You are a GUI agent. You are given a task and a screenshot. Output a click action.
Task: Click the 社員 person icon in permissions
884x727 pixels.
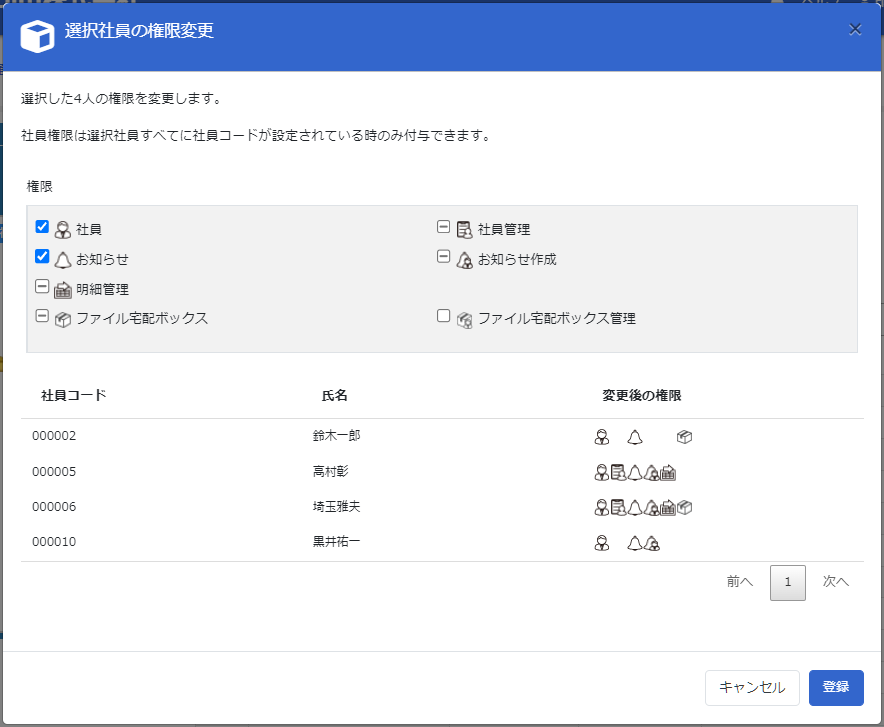63,230
